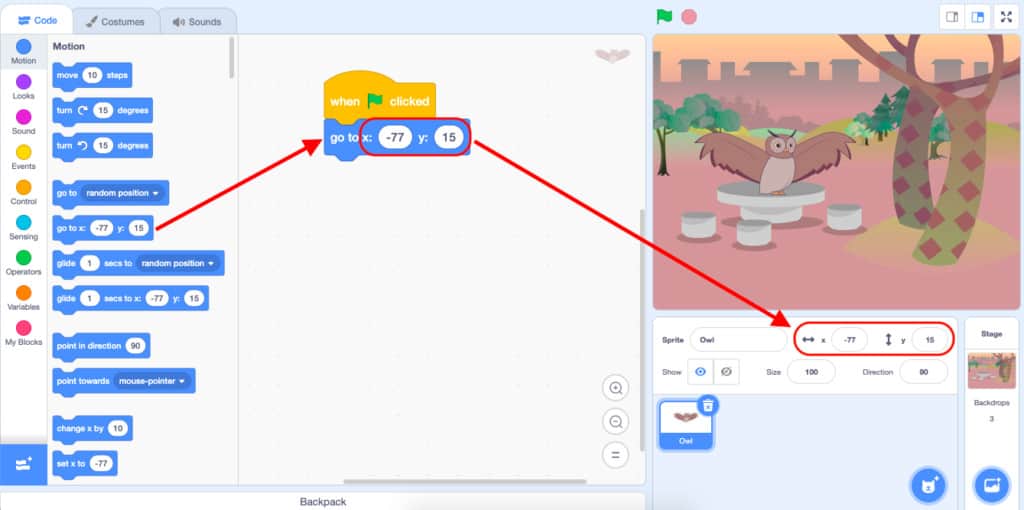Edit the sprite x position field

(x=849, y=340)
